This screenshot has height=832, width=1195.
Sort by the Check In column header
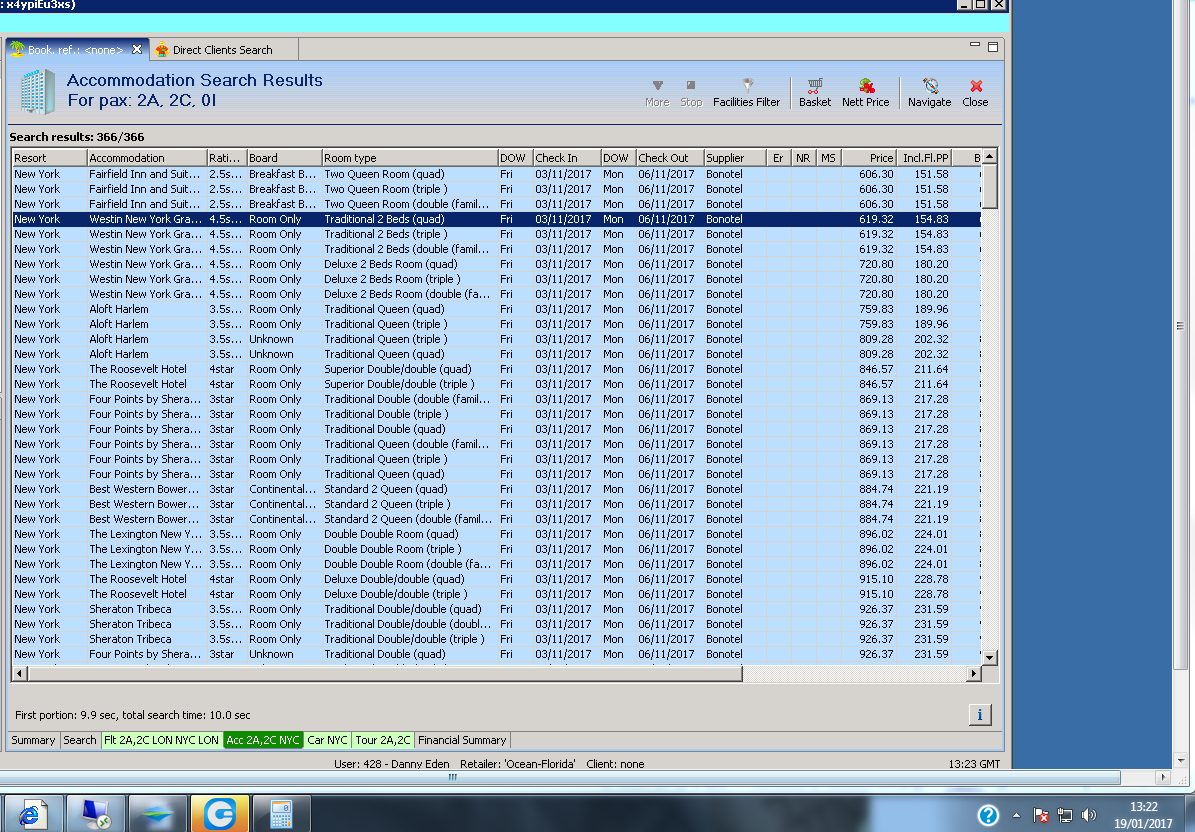[x=566, y=158]
